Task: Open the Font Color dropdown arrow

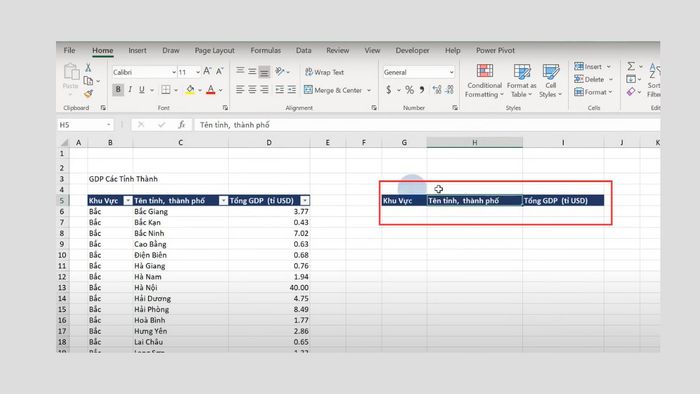Action: pyautogui.click(x=221, y=90)
